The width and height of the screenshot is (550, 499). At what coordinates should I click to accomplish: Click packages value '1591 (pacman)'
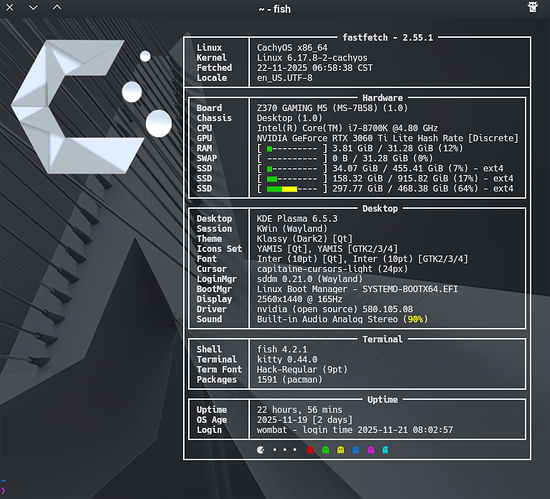(x=289, y=380)
